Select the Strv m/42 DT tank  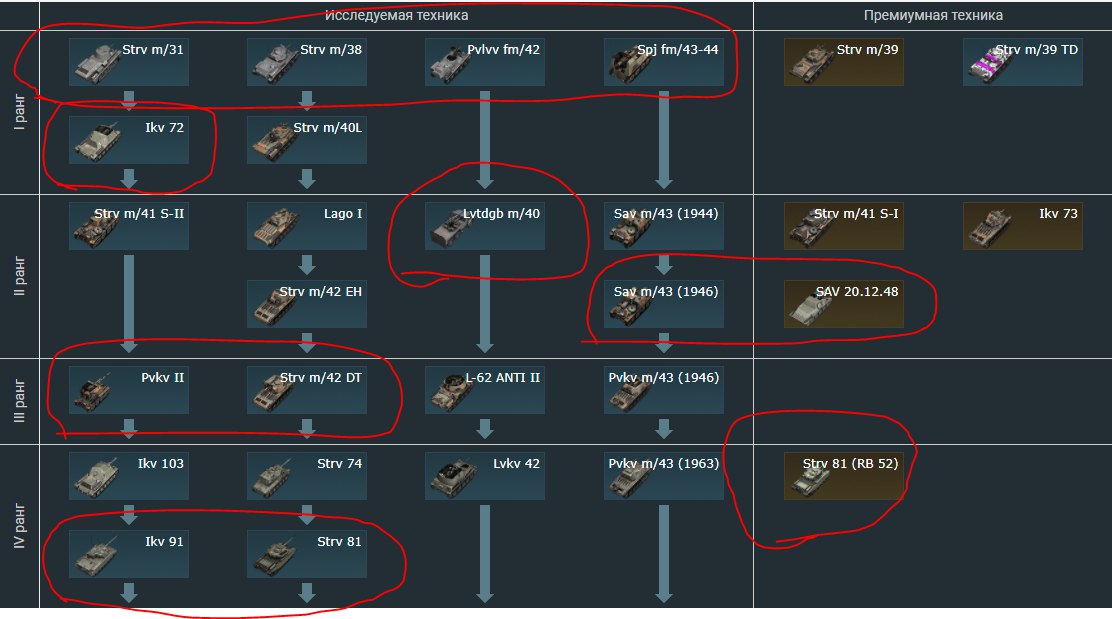(x=307, y=390)
